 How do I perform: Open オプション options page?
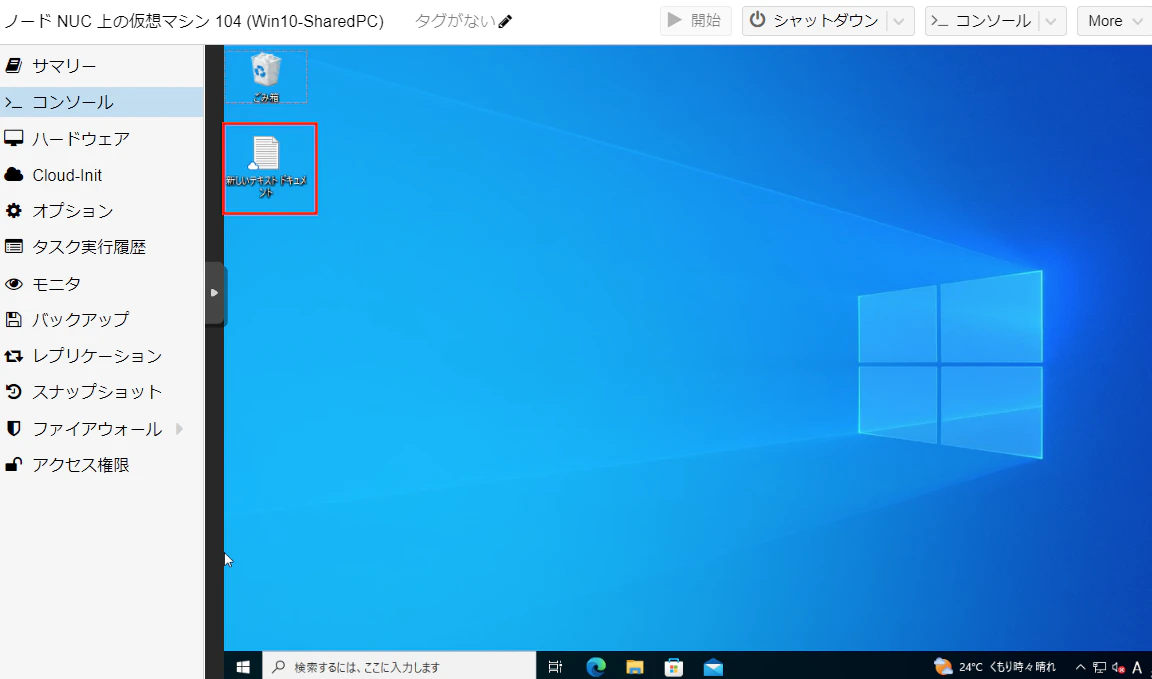tap(101, 211)
